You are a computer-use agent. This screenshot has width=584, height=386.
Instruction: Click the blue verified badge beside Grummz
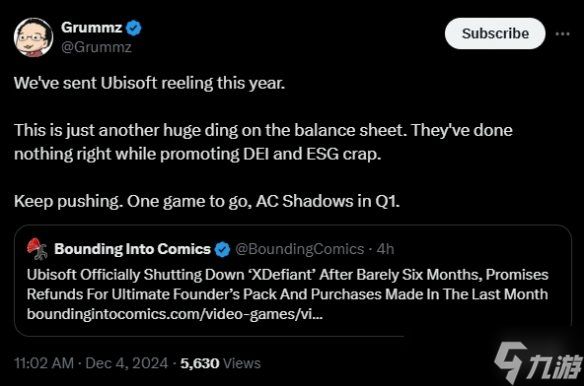click(x=134, y=28)
